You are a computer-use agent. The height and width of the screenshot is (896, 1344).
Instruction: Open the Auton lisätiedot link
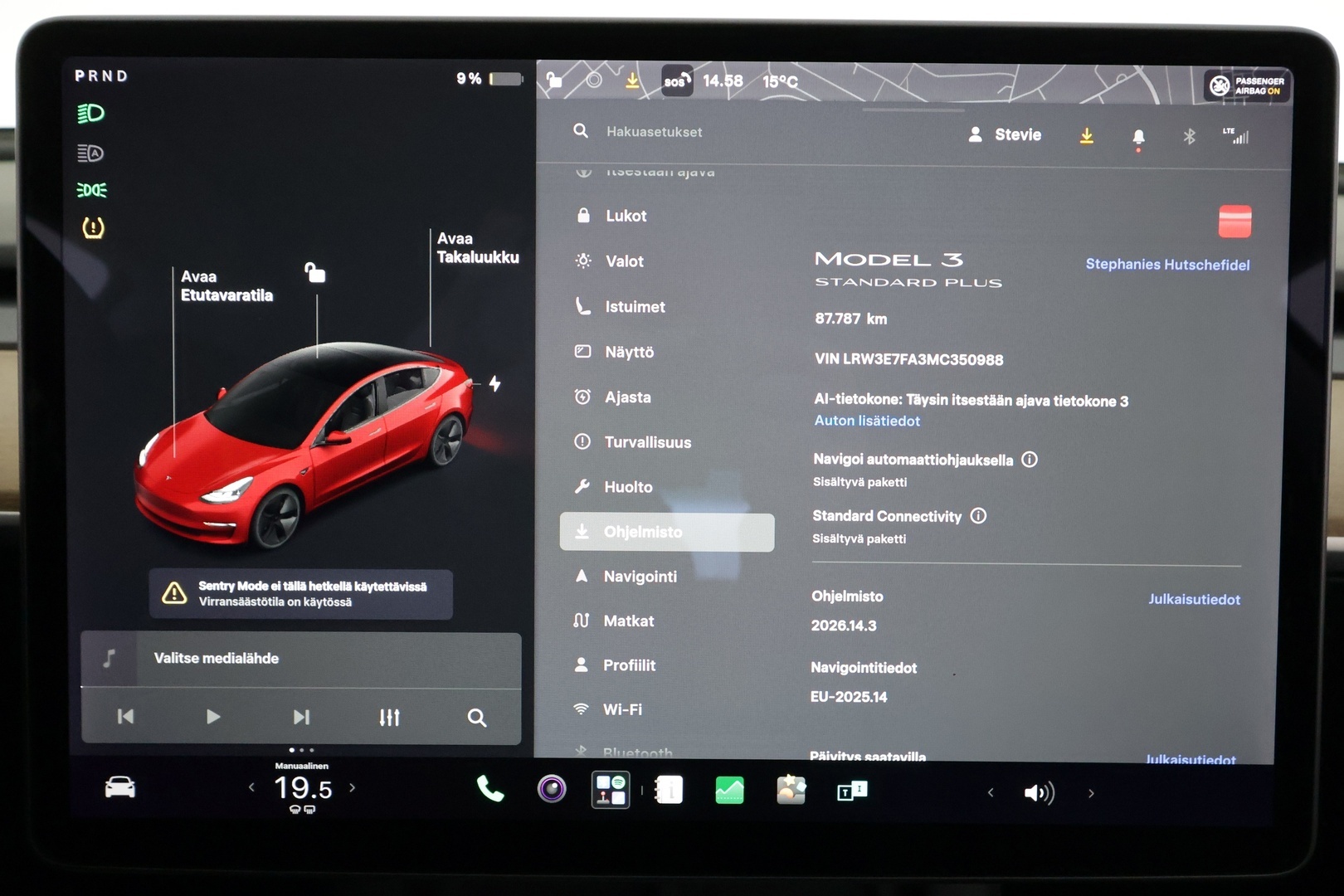(x=867, y=421)
